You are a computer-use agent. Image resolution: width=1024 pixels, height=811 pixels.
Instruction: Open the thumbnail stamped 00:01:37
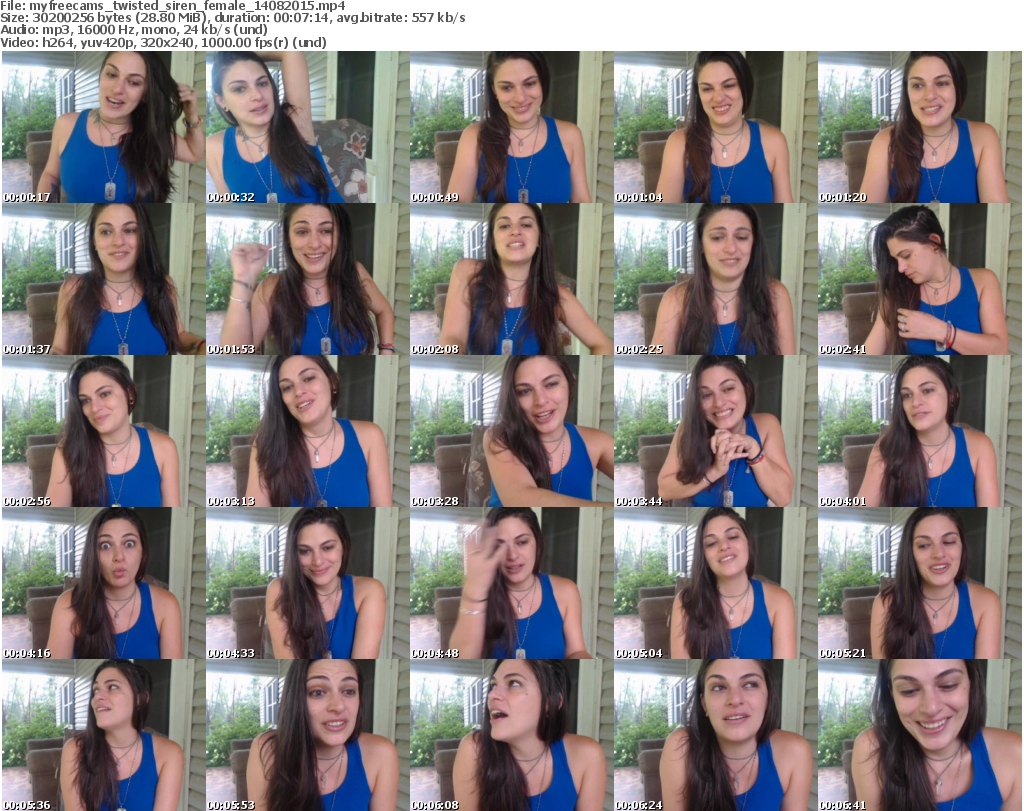click(x=103, y=279)
